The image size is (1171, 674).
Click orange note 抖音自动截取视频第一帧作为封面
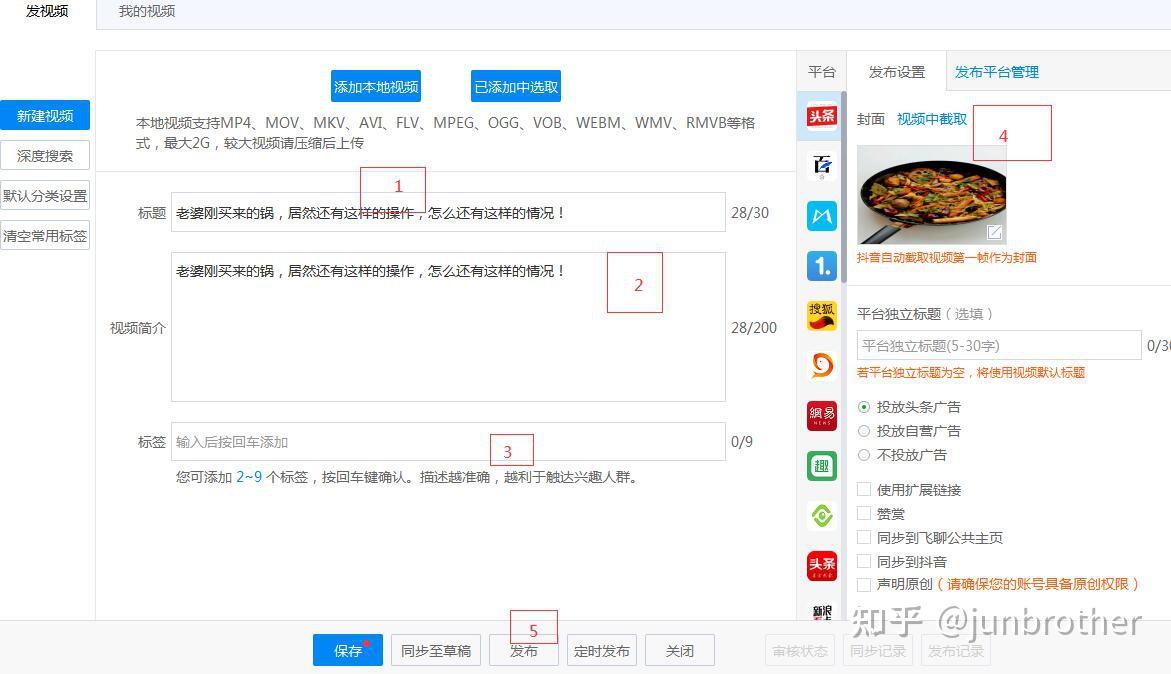click(x=946, y=258)
